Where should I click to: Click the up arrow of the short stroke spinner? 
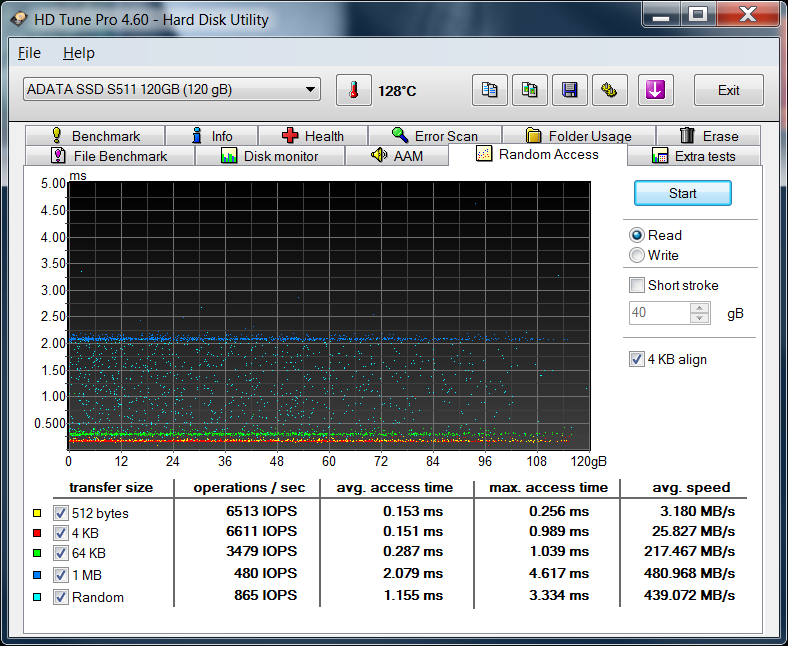(x=700, y=308)
